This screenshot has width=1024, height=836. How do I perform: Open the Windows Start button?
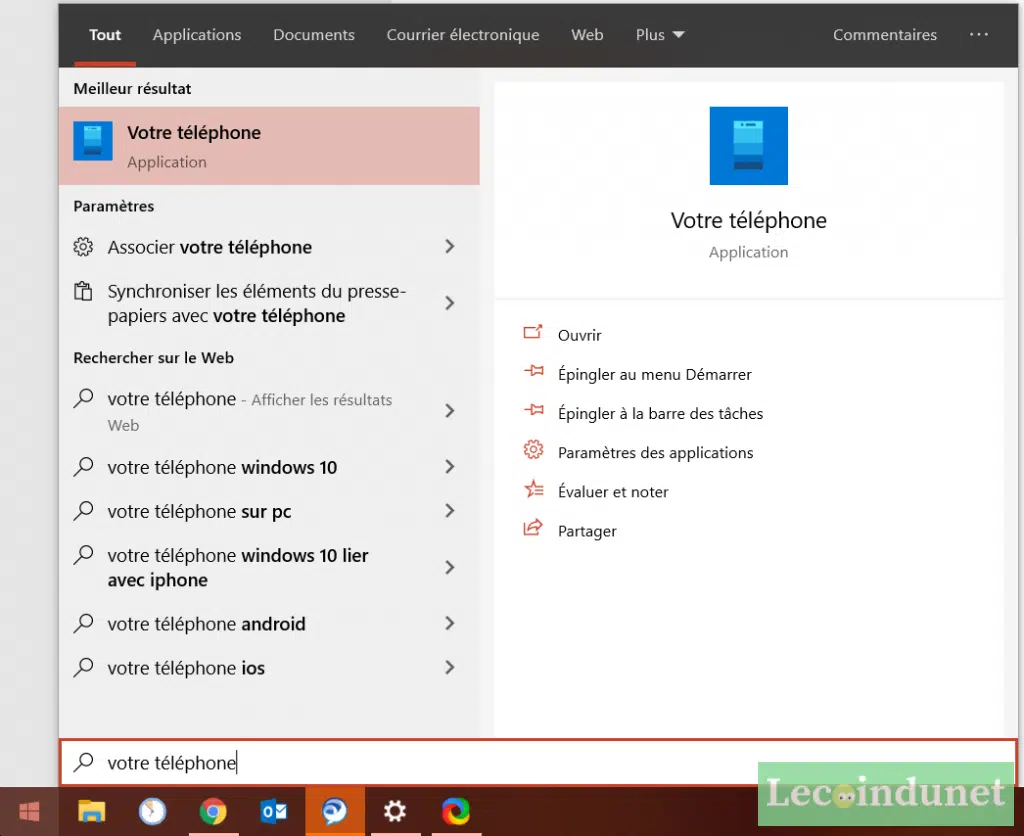tap(29, 812)
